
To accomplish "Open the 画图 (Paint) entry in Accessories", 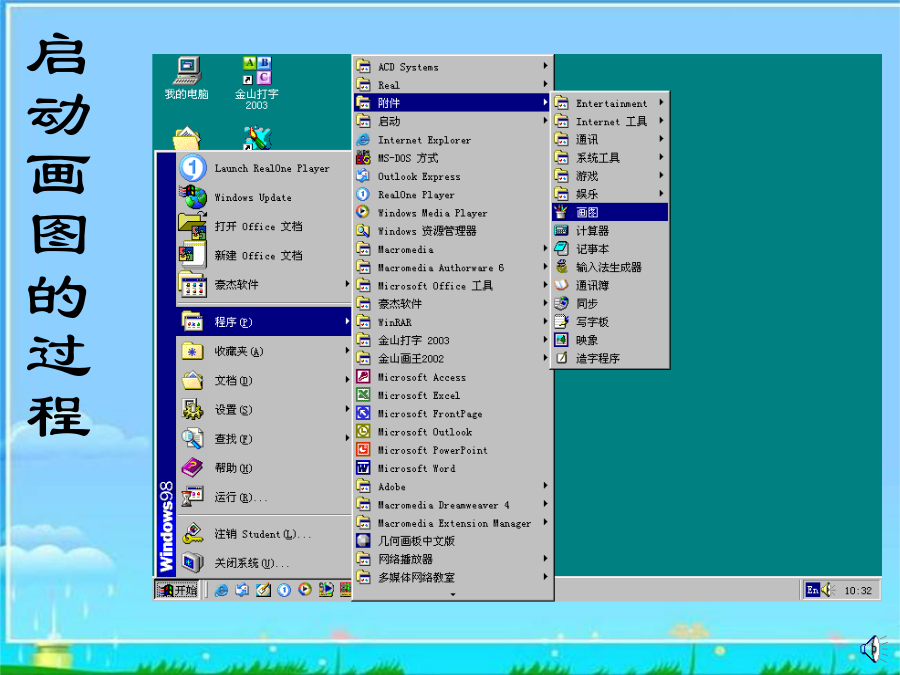I will (610, 212).
